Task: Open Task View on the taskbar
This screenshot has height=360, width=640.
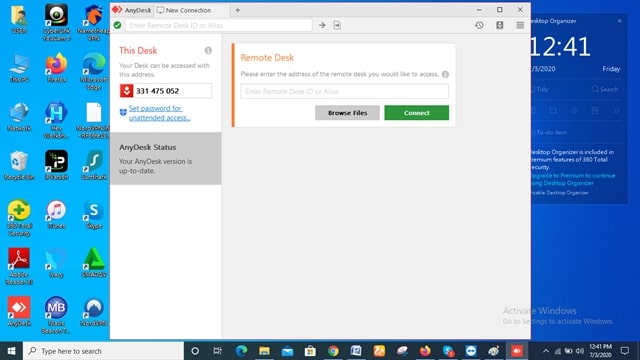Action: point(218,351)
